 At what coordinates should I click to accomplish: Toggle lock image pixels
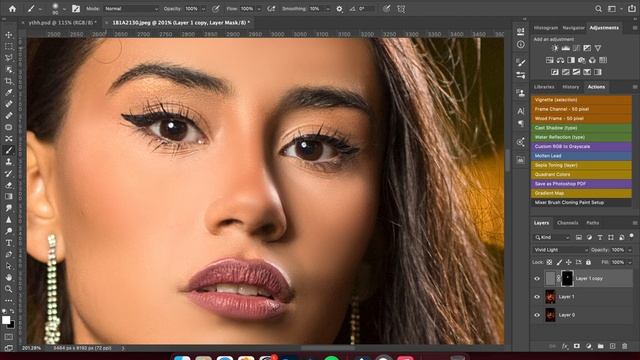click(x=559, y=262)
